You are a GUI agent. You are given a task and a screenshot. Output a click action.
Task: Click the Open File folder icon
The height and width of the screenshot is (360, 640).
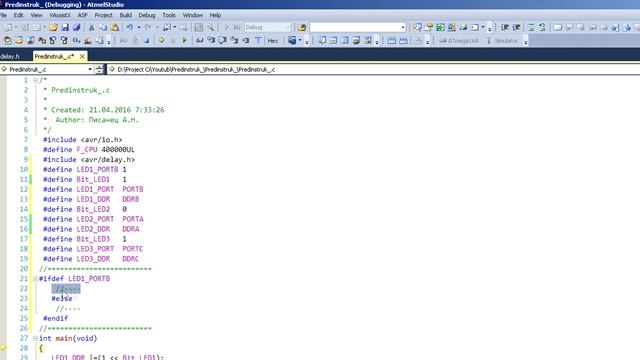53,27
